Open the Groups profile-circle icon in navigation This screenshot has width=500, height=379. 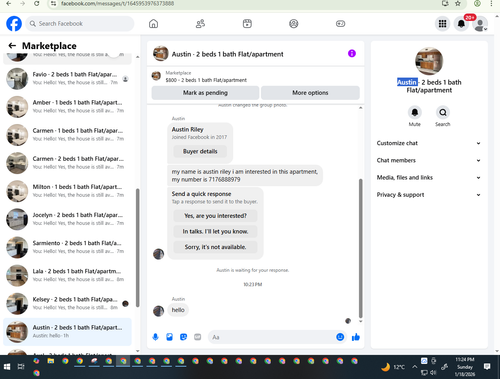pos(294,24)
